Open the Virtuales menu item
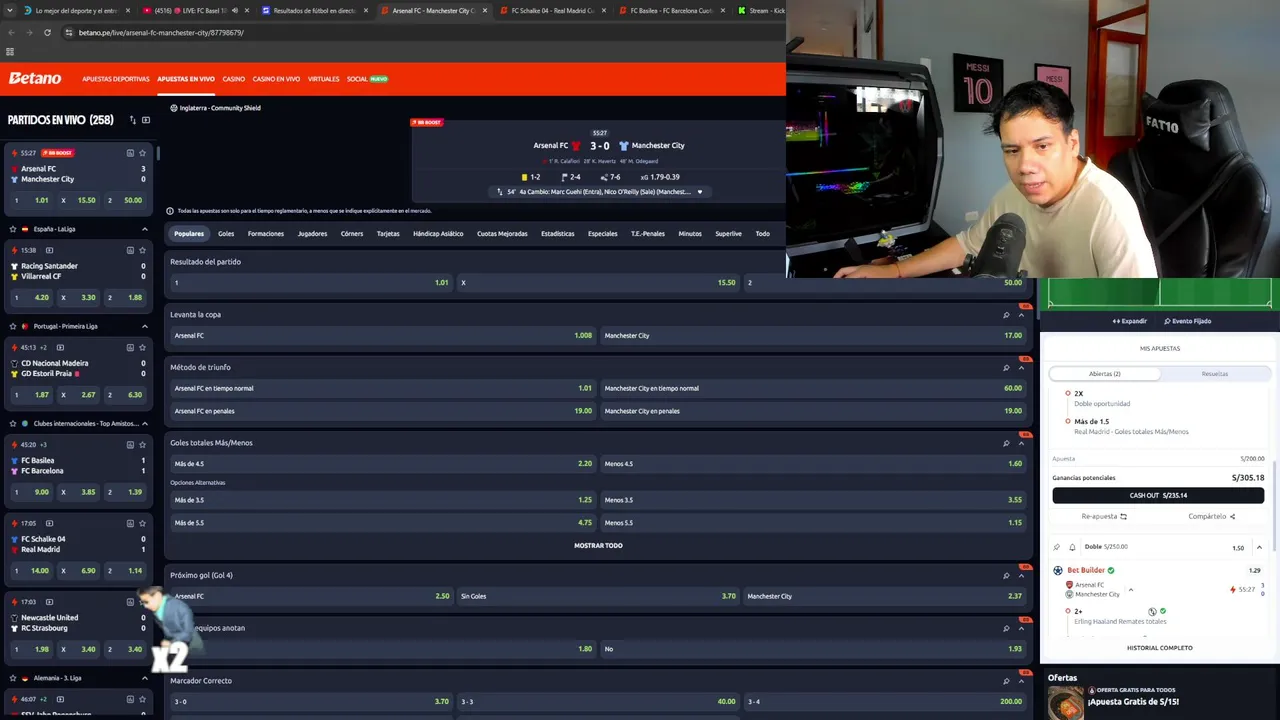This screenshot has height=720, width=1280. pyautogui.click(x=323, y=79)
